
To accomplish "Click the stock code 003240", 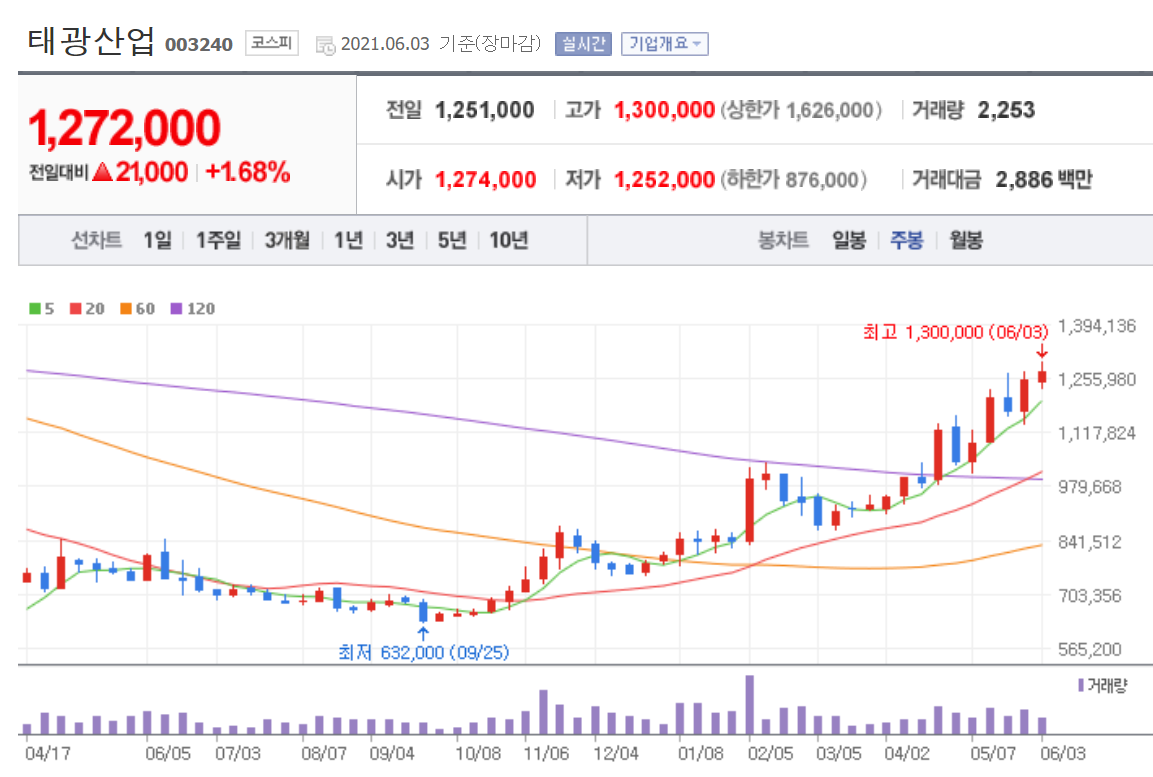I will [199, 45].
